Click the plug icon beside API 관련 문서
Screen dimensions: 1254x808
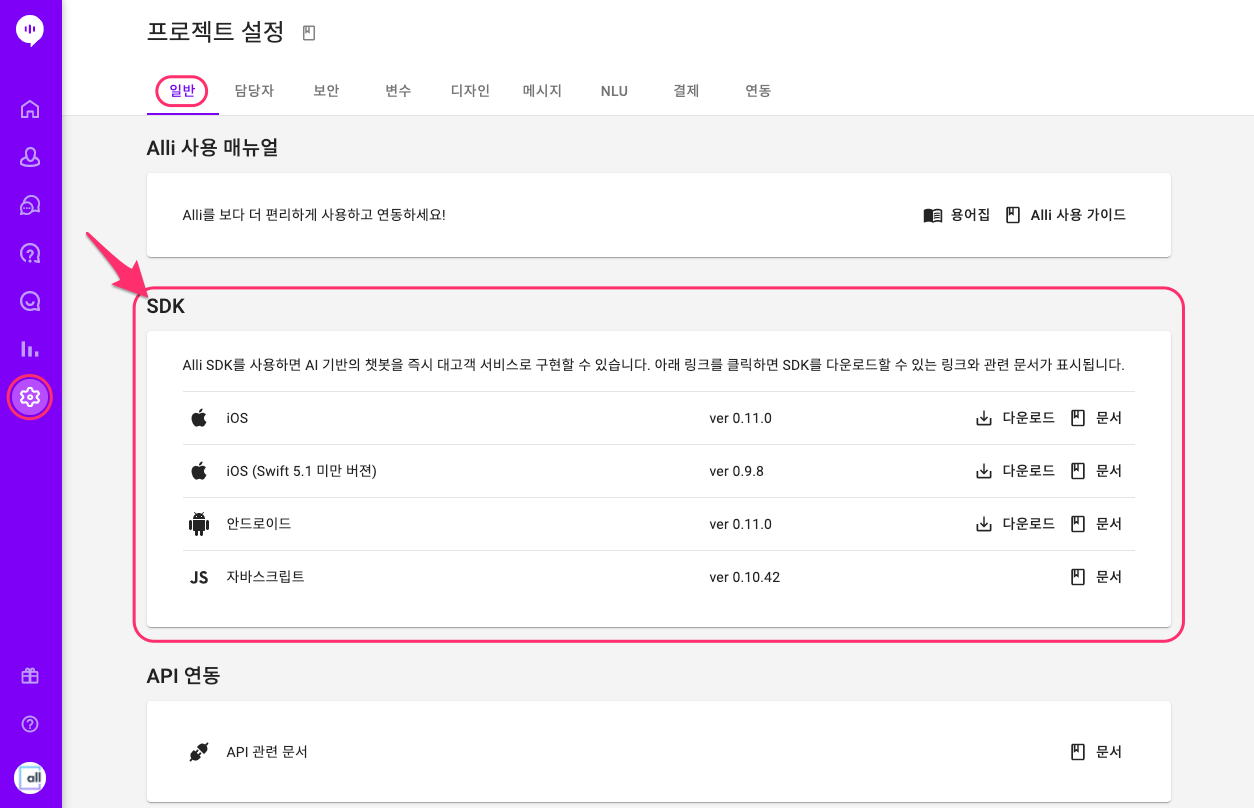pos(199,752)
